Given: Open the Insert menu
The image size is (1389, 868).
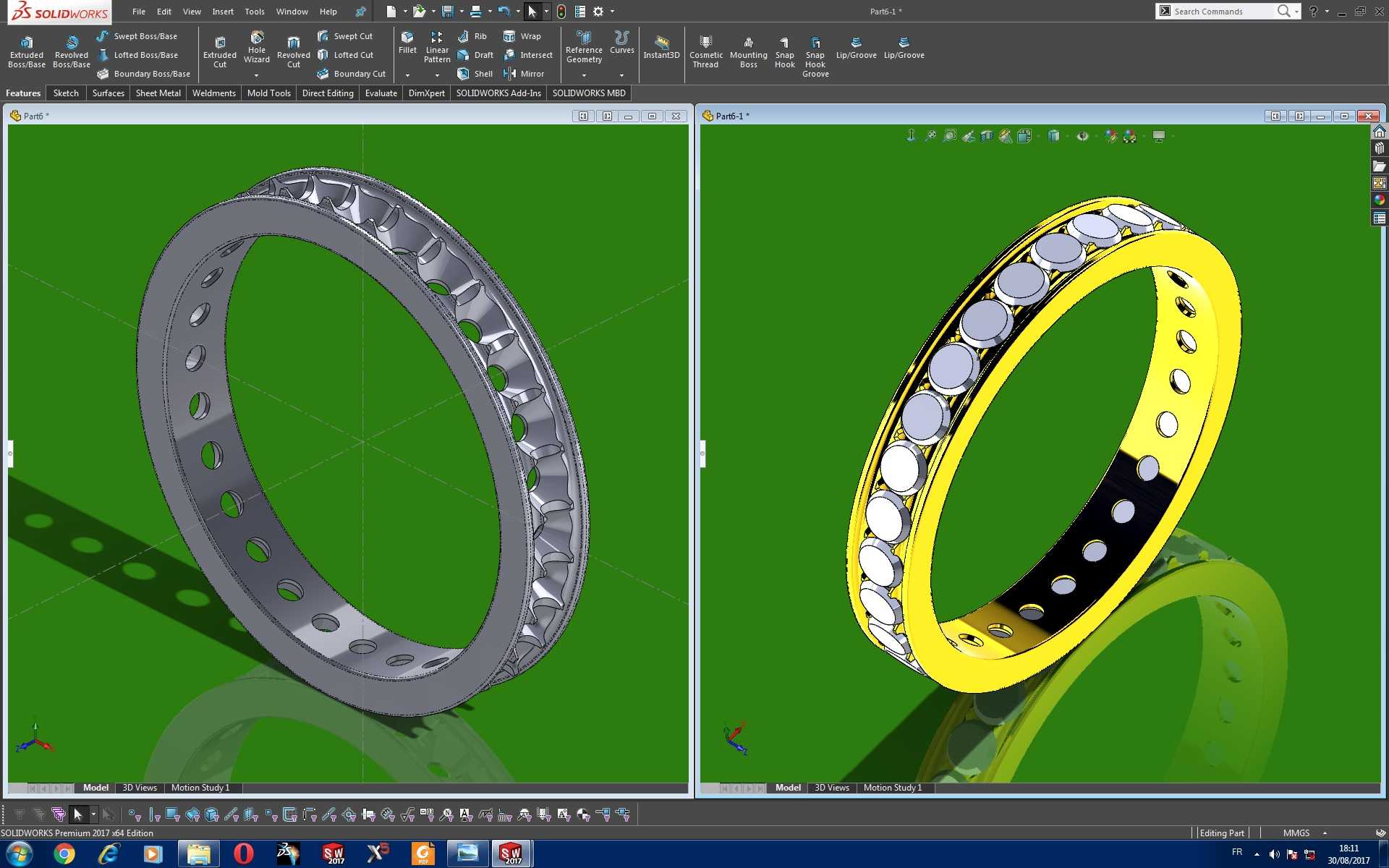Looking at the screenshot, I should (223, 12).
